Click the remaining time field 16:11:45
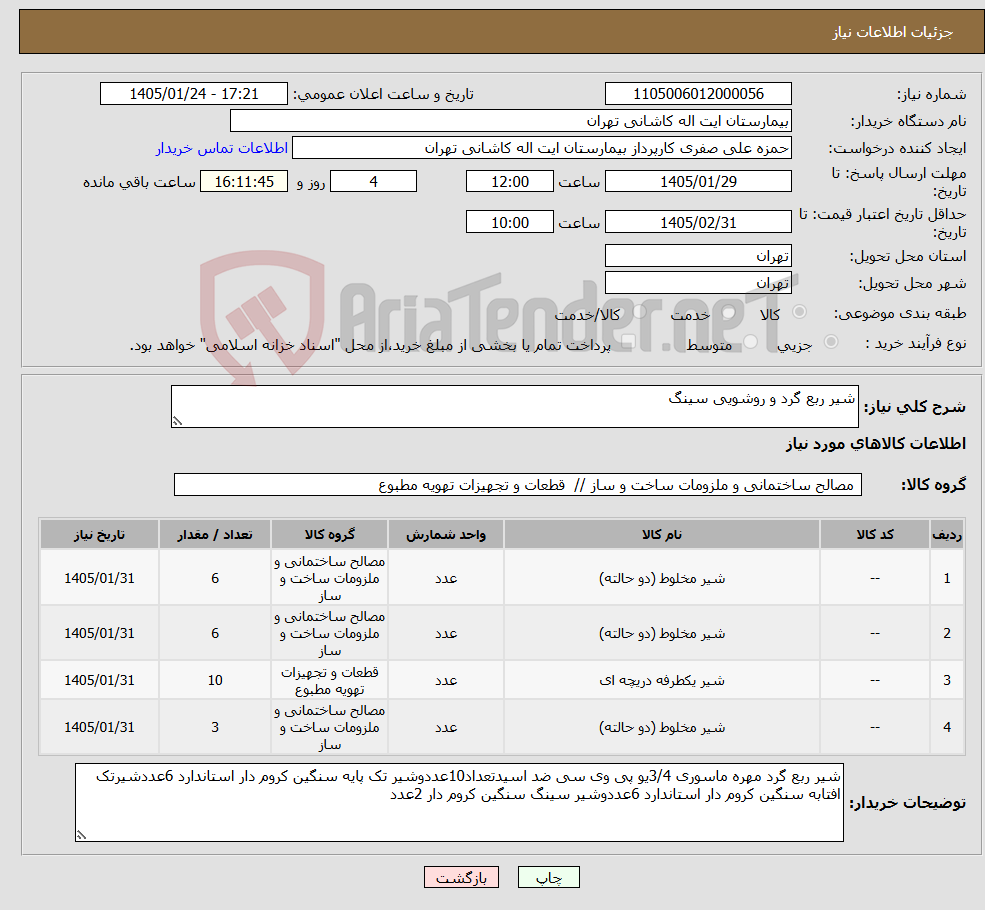The width and height of the screenshot is (985, 910). pos(244,181)
